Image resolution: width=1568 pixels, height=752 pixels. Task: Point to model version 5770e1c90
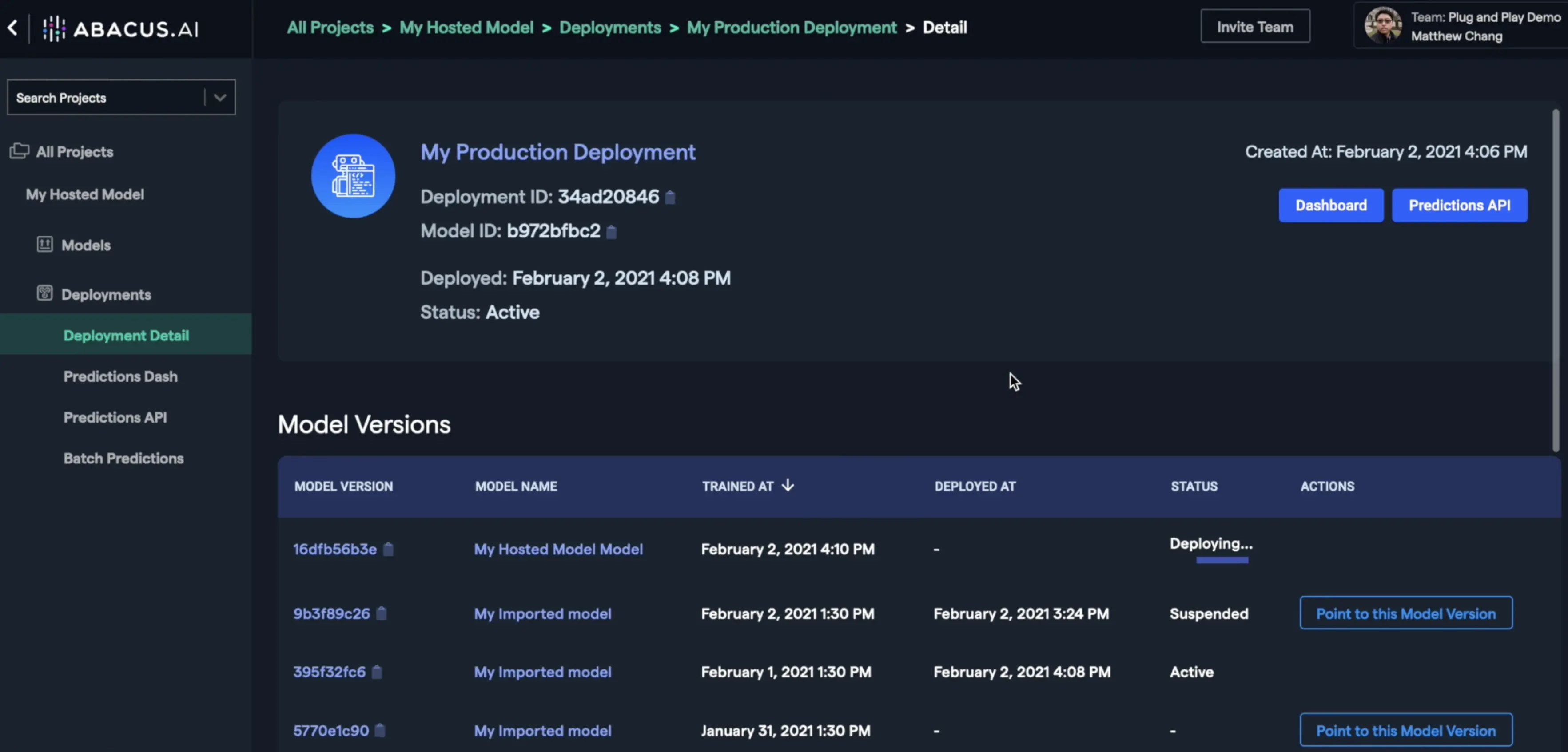(1406, 730)
